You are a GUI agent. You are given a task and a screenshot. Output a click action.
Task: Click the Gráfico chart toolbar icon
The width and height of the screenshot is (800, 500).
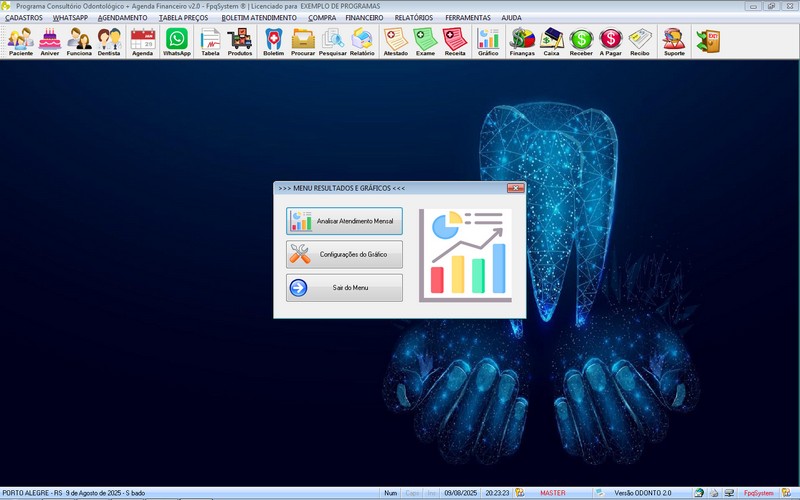pyautogui.click(x=488, y=41)
